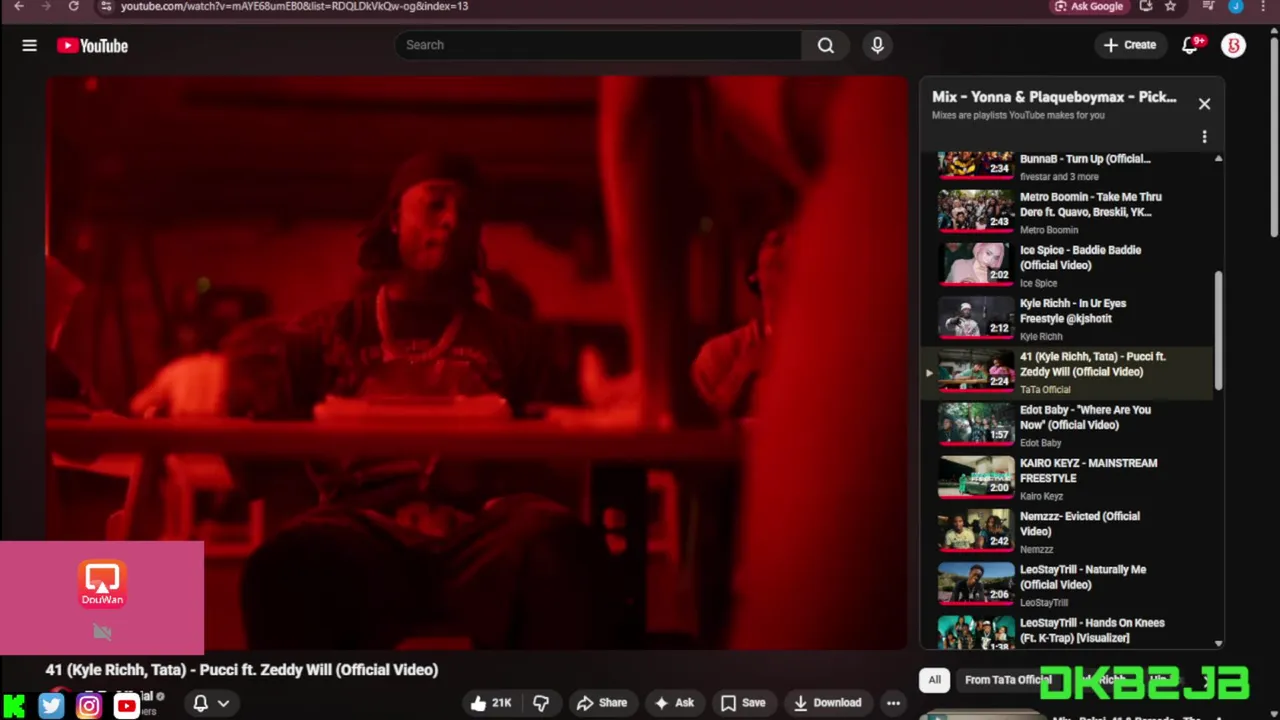The width and height of the screenshot is (1280, 720).
Task: Open the YouTube account avatar menu
Action: pos(1234,45)
